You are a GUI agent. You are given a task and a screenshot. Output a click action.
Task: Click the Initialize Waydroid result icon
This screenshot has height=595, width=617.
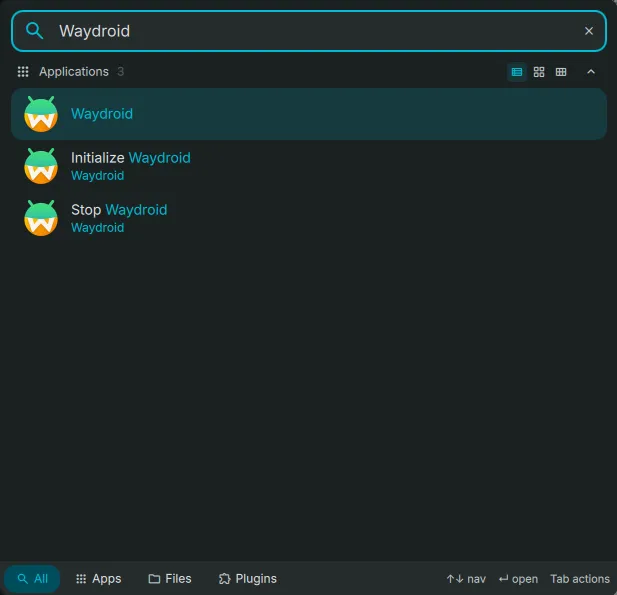(41, 166)
